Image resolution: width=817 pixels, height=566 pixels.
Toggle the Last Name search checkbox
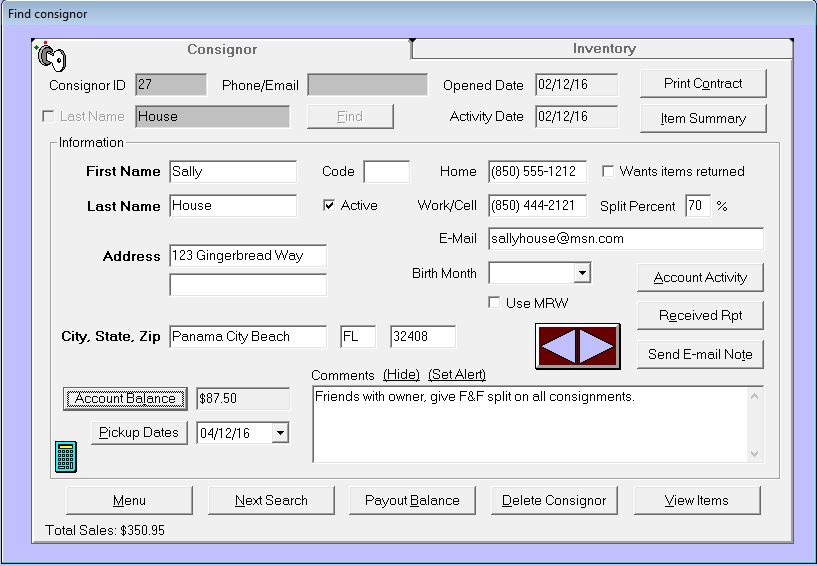click(48, 116)
